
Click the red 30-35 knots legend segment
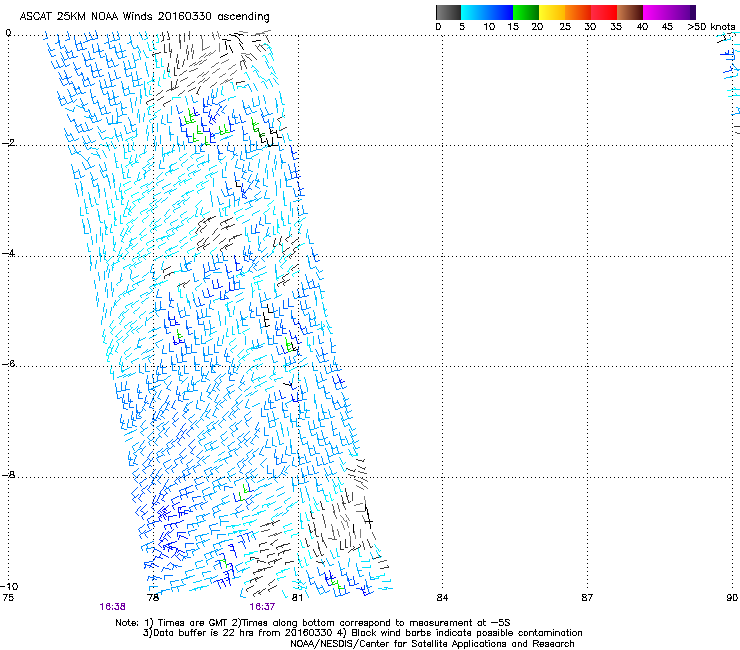[604, 12]
